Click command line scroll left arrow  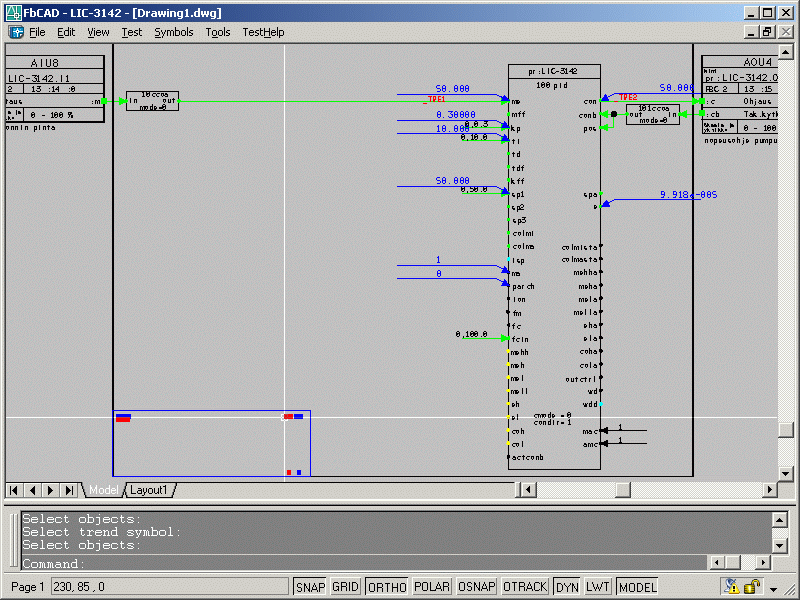tap(717, 563)
